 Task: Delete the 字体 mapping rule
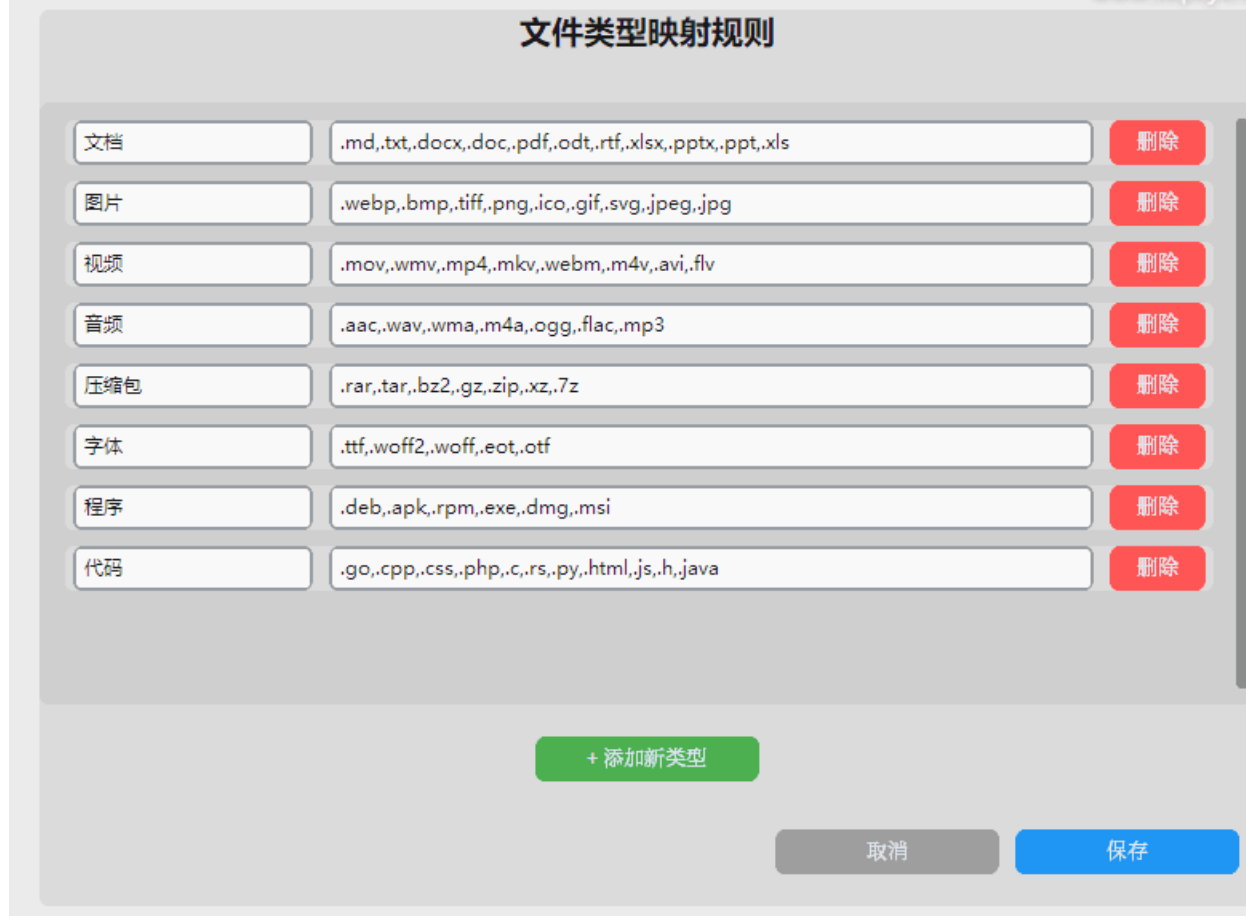(1157, 446)
